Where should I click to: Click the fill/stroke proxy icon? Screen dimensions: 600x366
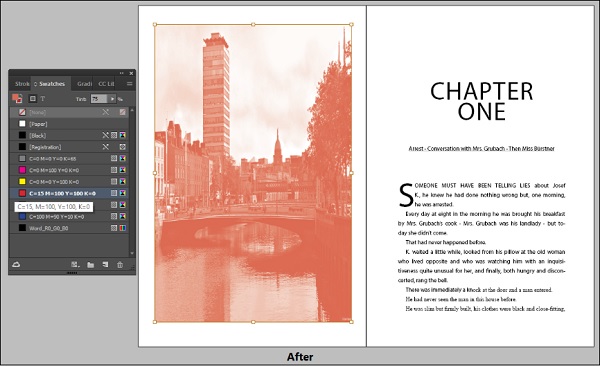17,99
